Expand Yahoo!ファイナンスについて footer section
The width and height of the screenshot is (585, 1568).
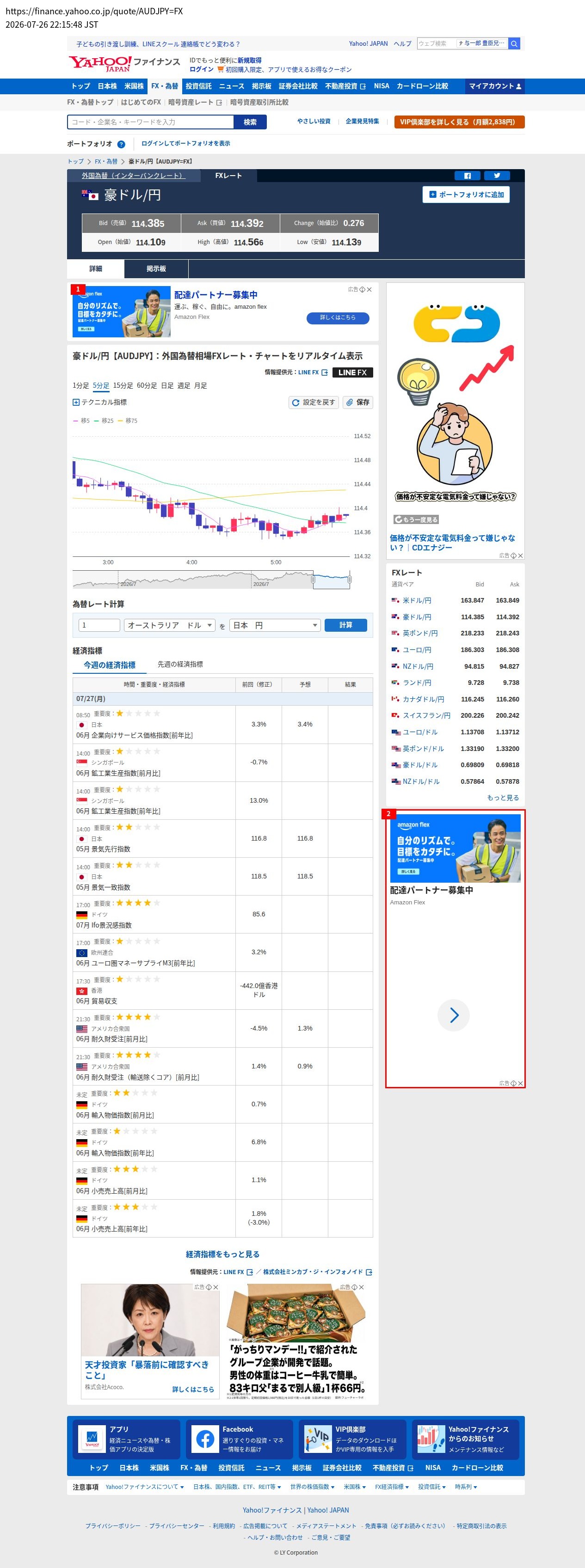click(145, 1487)
